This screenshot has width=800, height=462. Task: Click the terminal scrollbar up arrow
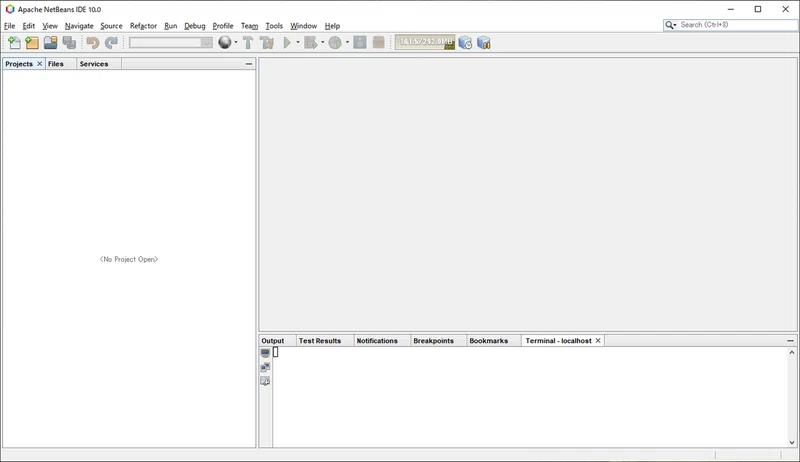[792, 352]
